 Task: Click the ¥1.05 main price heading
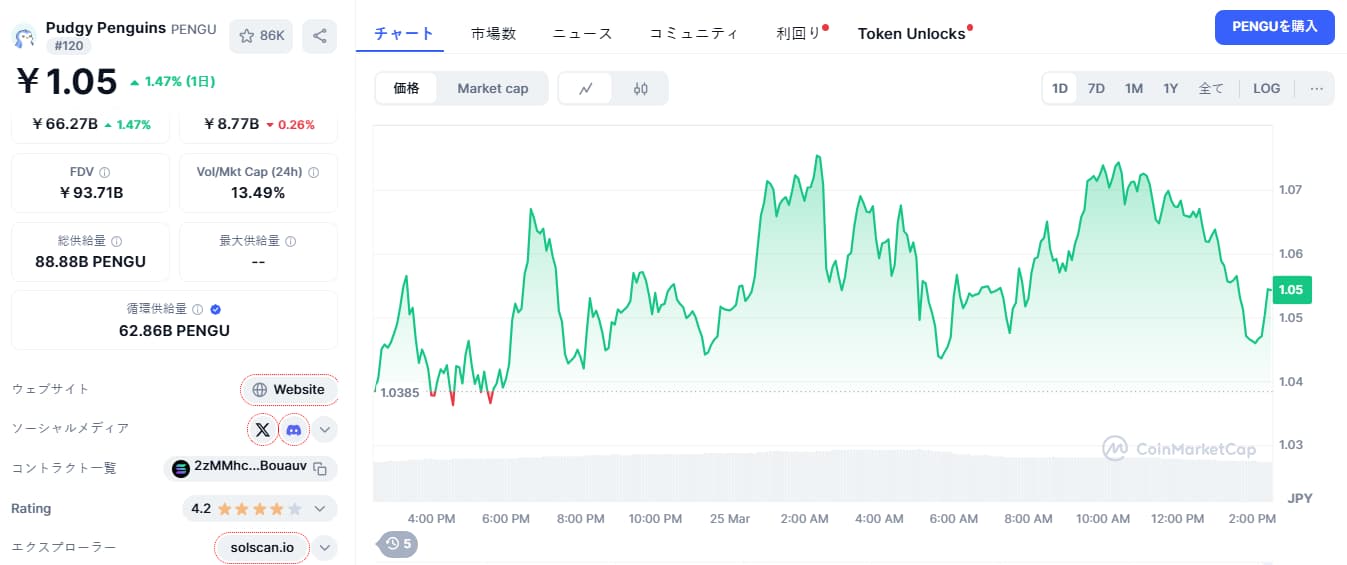click(66, 82)
